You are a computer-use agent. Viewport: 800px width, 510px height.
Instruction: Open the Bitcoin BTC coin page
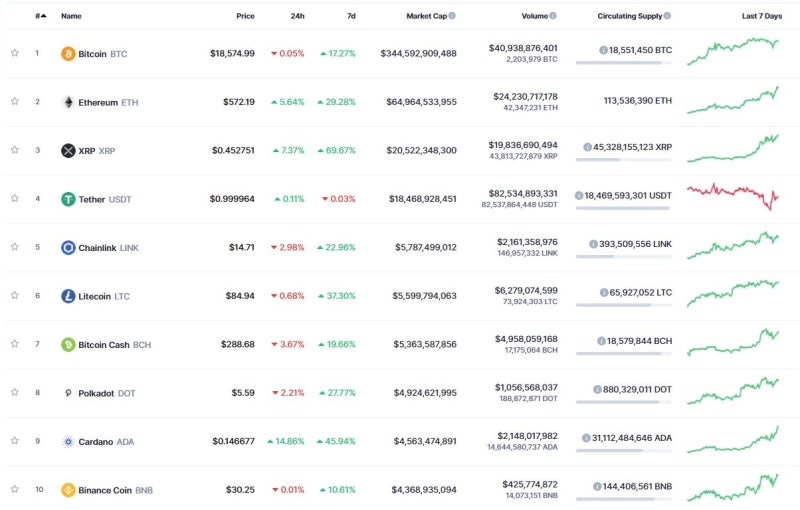(x=103, y=54)
